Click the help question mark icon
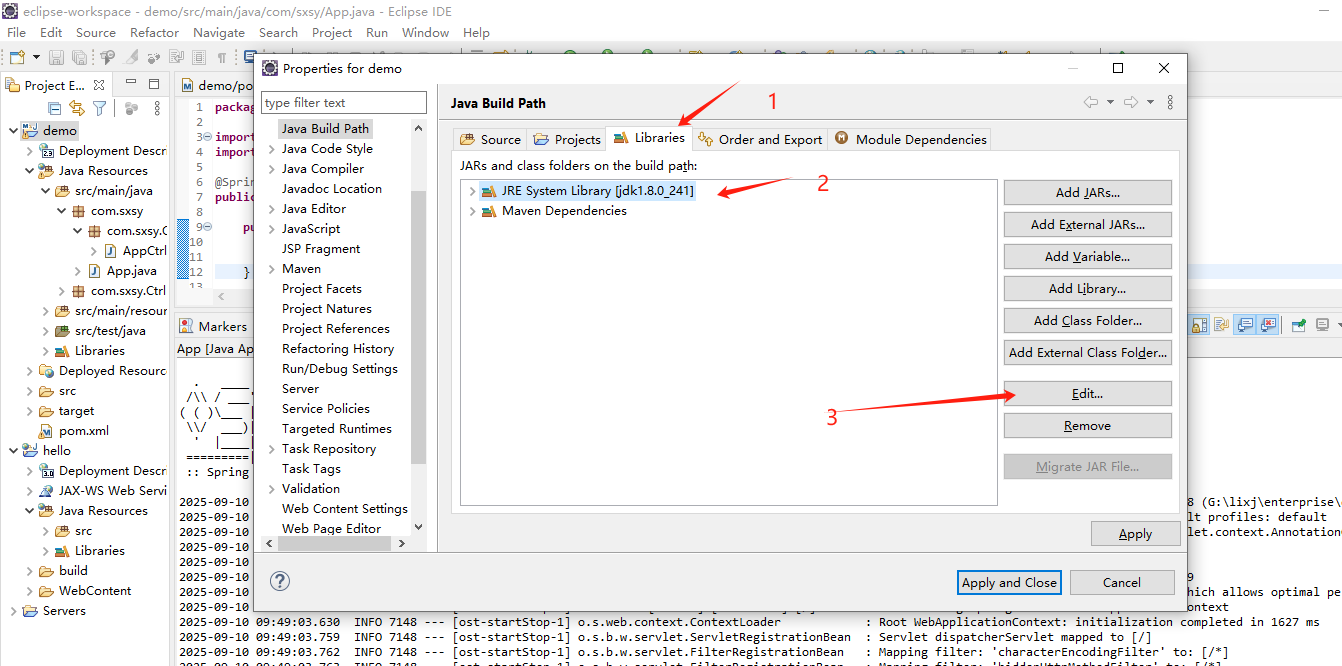Image resolution: width=1342 pixels, height=666 pixels. [x=280, y=581]
